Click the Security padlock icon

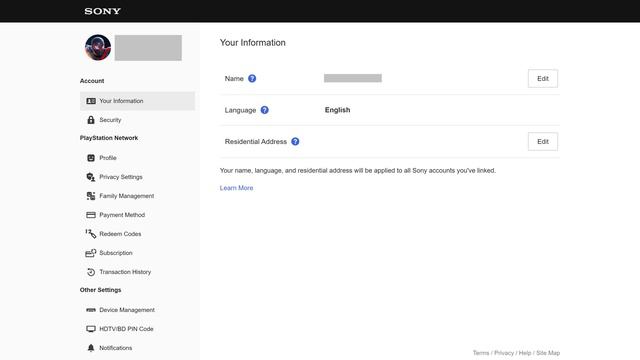tap(91, 120)
